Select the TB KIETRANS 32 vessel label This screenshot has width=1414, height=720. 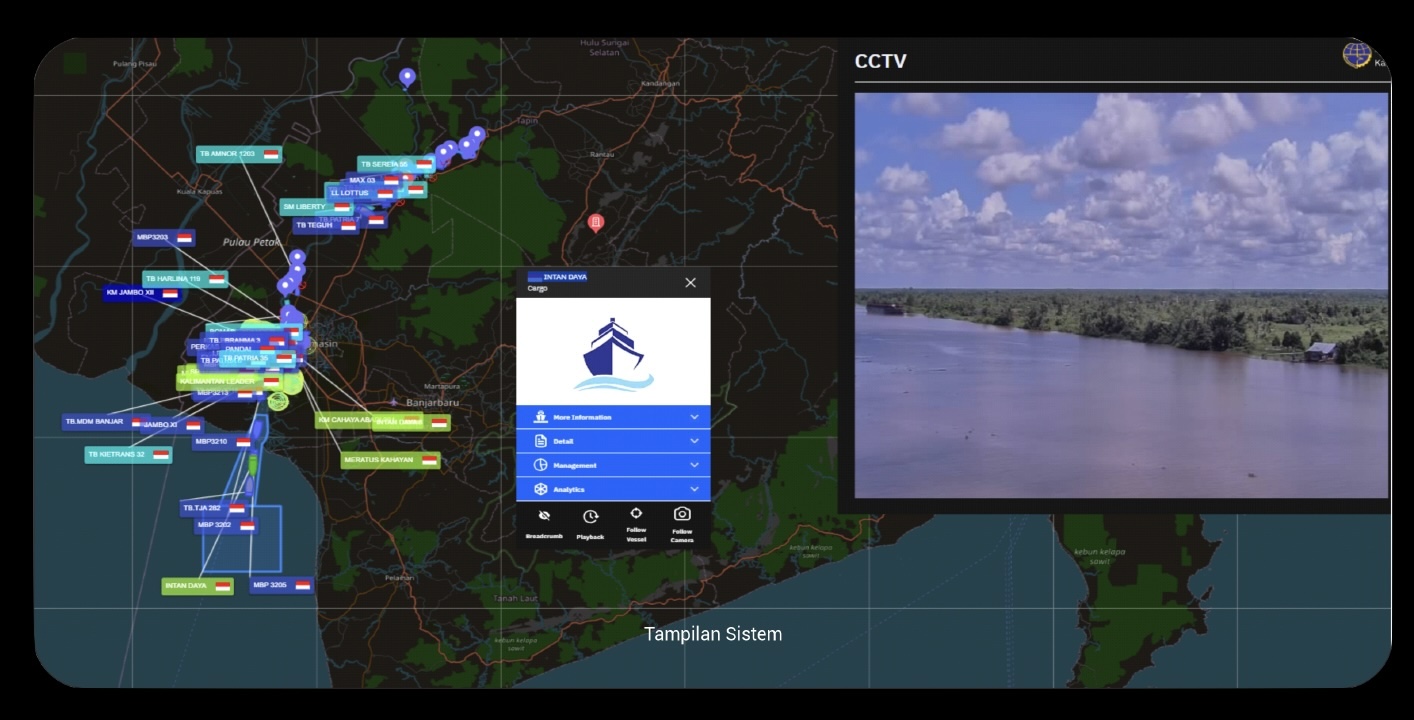pos(128,454)
